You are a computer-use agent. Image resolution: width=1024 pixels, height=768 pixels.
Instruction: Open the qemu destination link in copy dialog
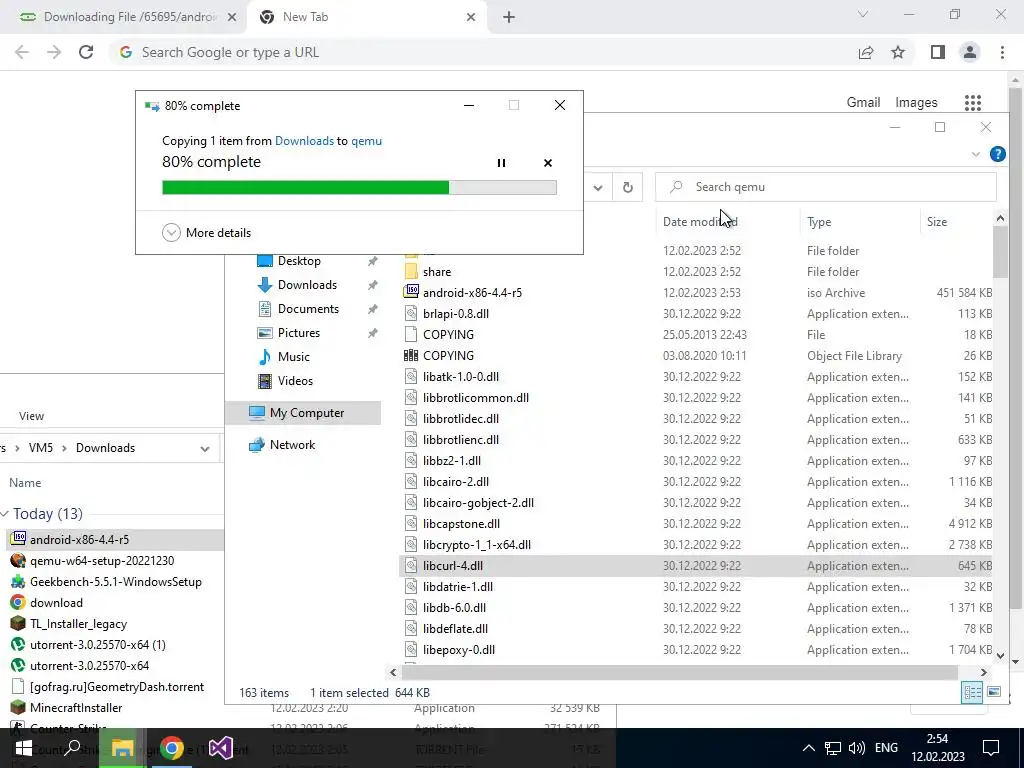366,140
